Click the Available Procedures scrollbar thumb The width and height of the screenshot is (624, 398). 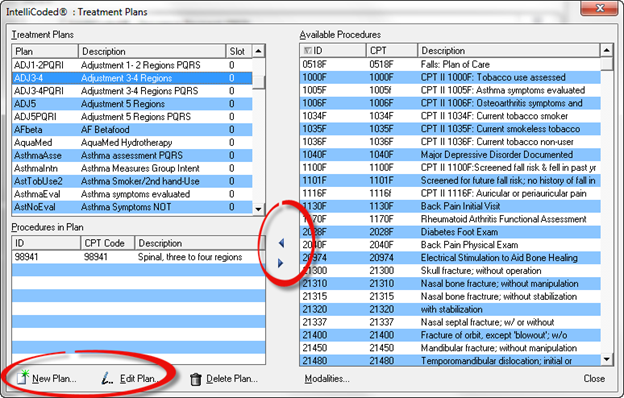(x=606, y=64)
